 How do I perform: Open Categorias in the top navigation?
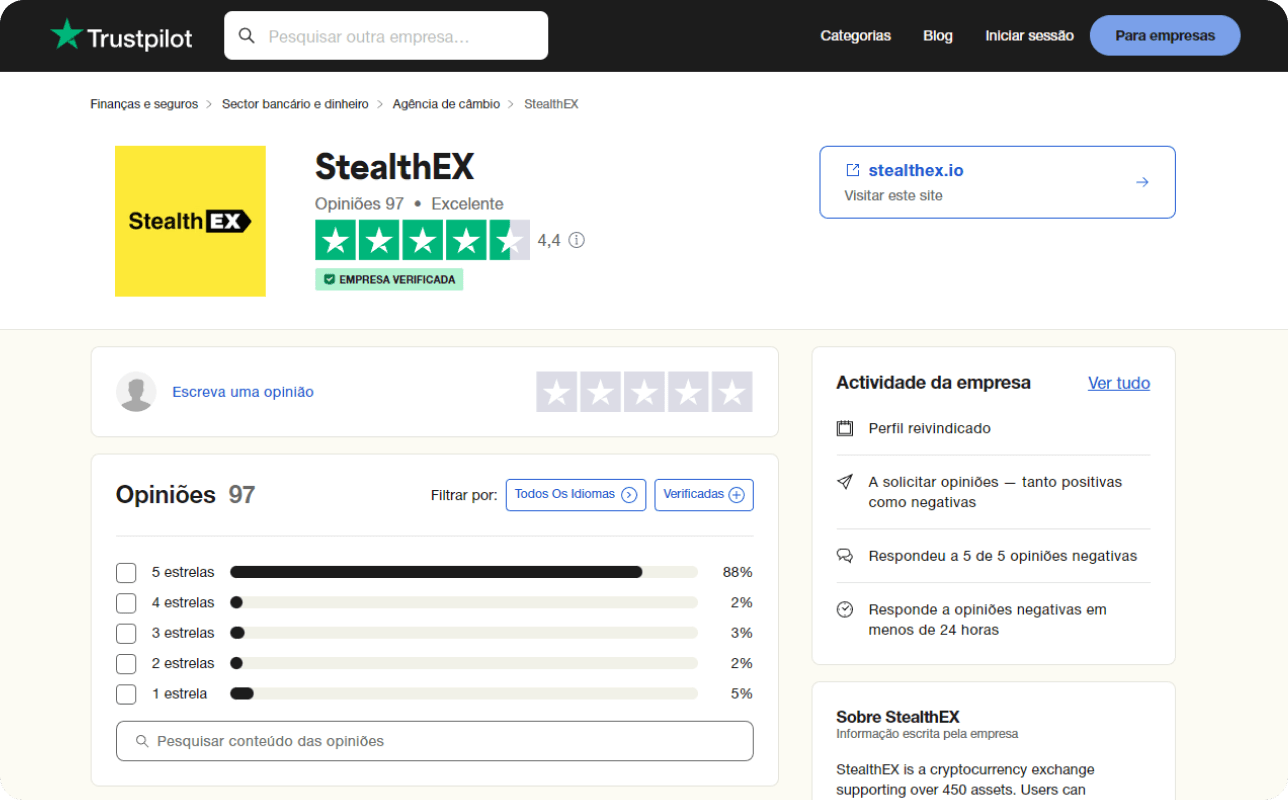click(x=855, y=36)
